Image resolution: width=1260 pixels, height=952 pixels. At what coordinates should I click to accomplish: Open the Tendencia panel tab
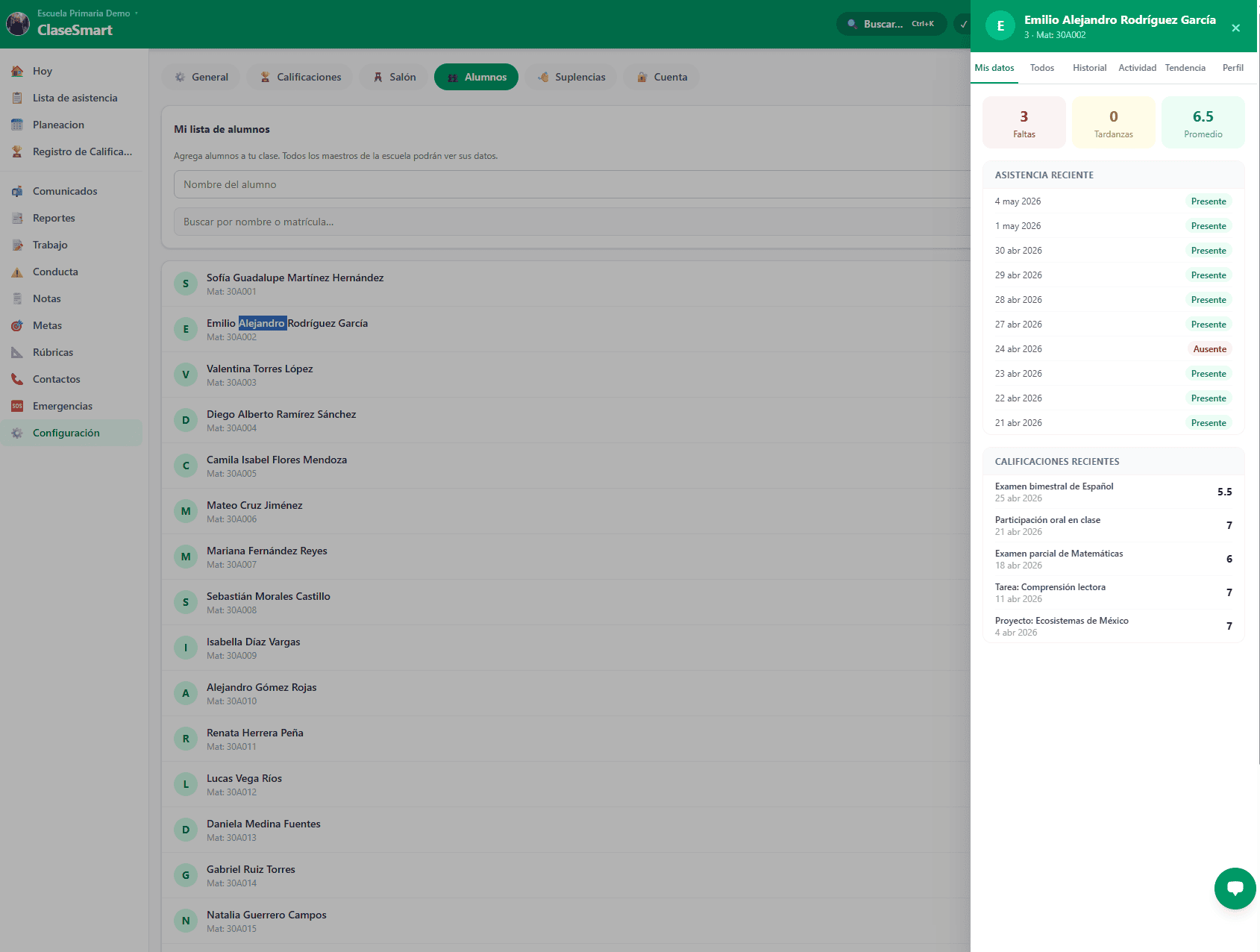(1185, 68)
